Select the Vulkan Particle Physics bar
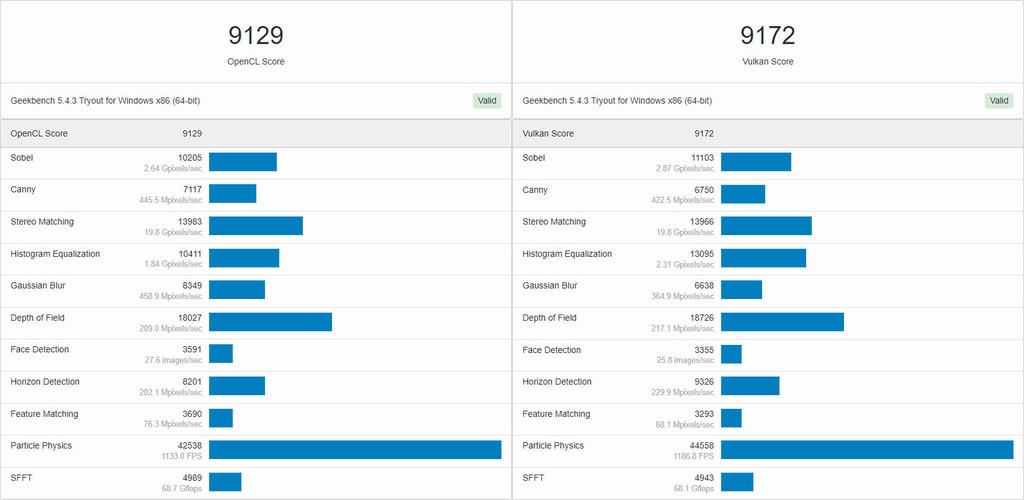This screenshot has height=500, width=1024. [x=866, y=450]
